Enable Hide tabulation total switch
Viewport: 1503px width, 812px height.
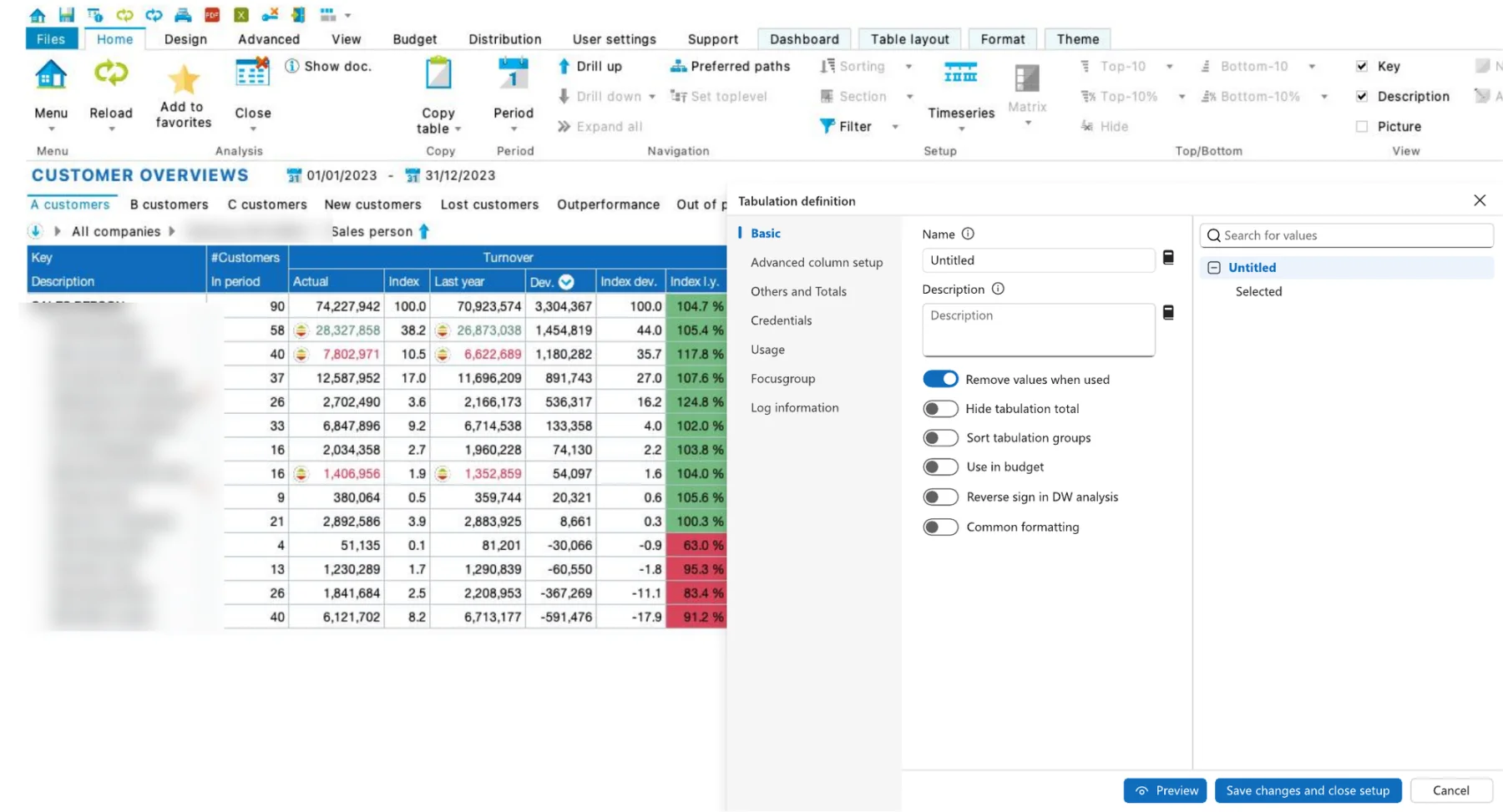point(940,408)
